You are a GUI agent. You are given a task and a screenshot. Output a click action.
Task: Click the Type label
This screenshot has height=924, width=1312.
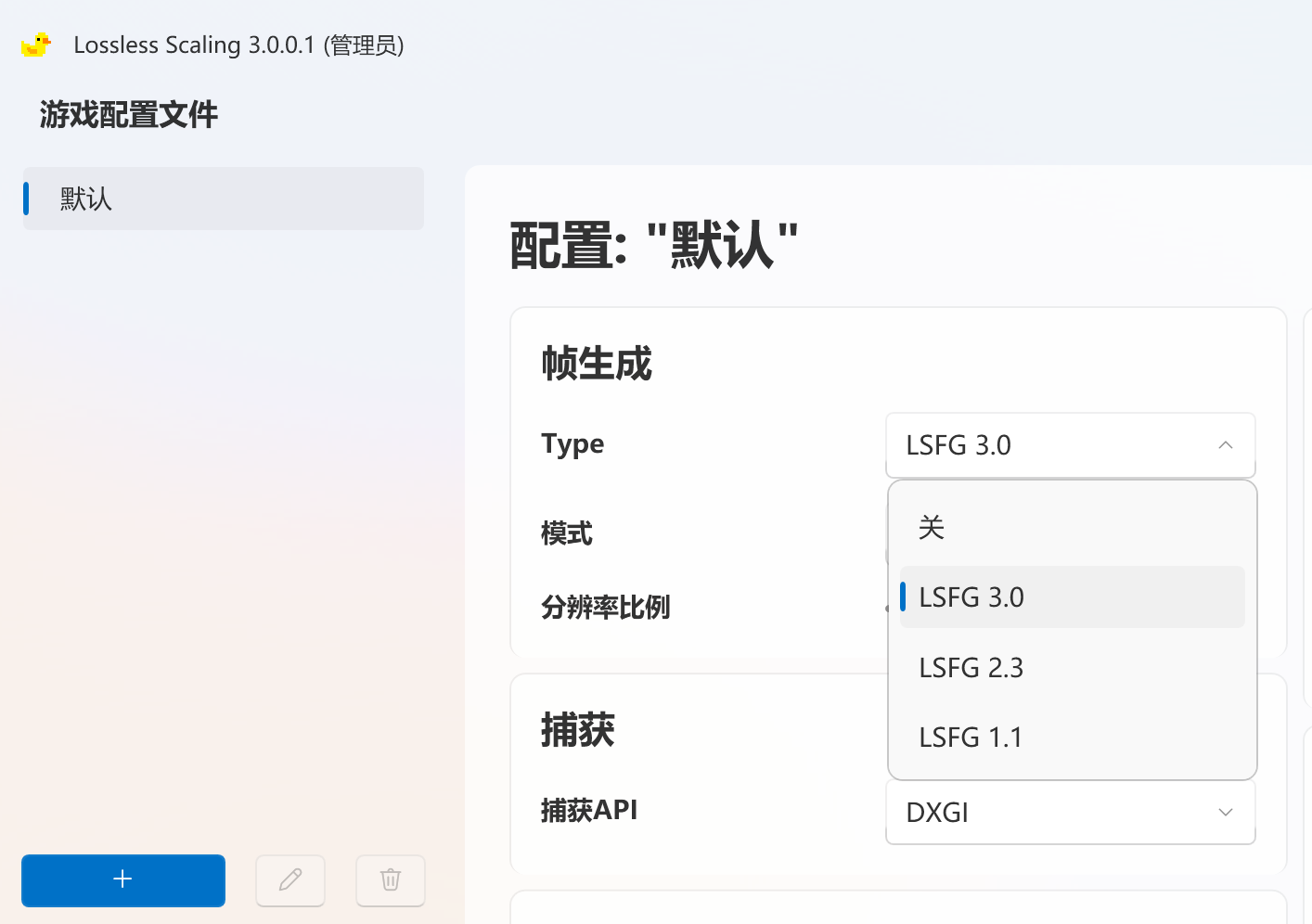pos(572,444)
